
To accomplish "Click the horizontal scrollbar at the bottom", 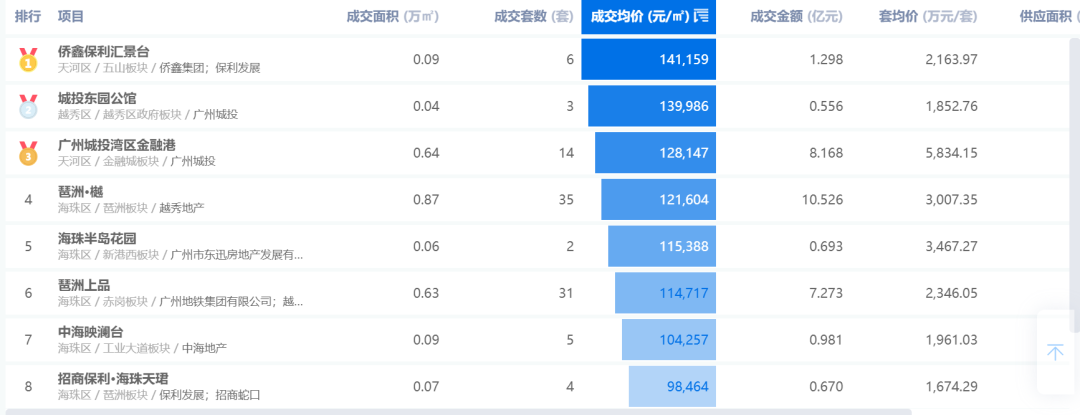I will click(459, 412).
